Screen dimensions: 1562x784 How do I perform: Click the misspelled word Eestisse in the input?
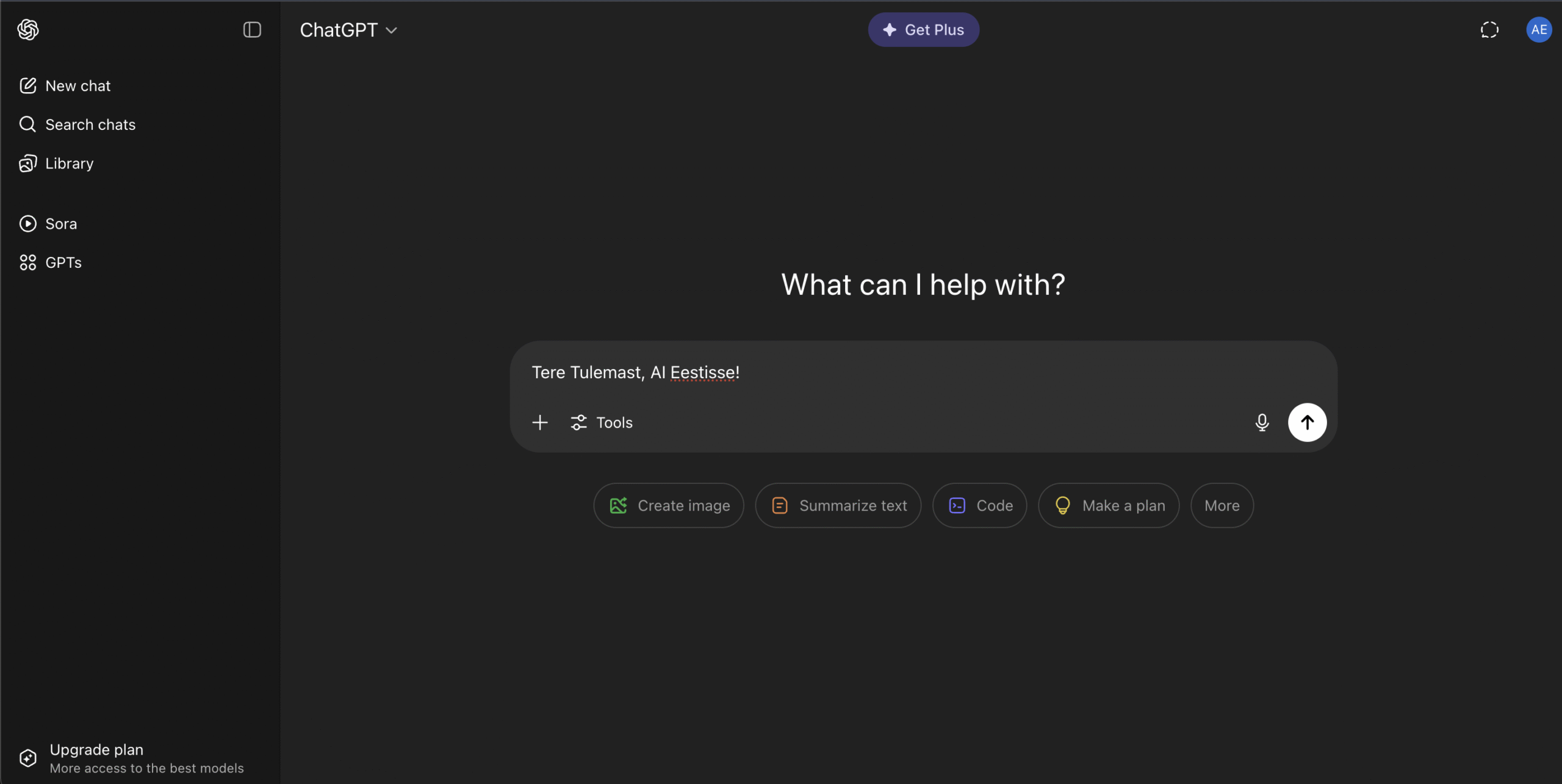pyautogui.click(x=702, y=373)
